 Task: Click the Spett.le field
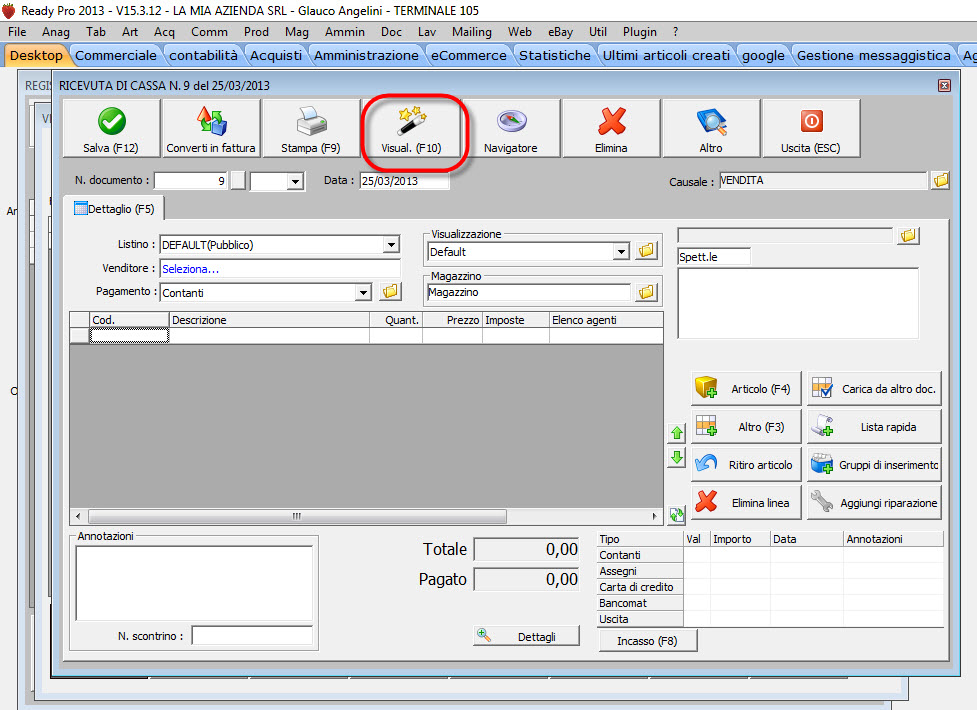pyautogui.click(x=713, y=256)
